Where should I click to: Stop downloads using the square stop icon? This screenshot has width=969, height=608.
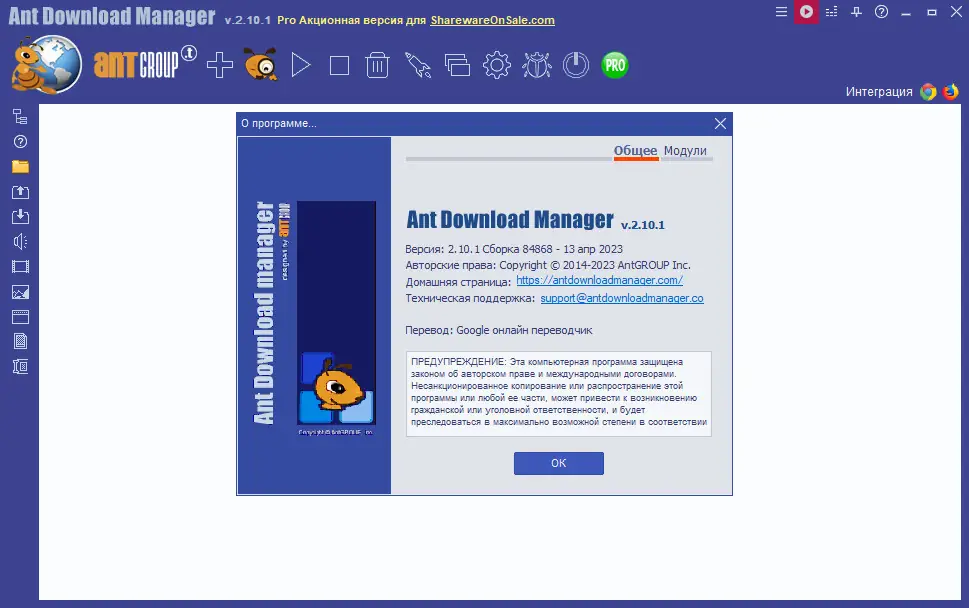(341, 65)
